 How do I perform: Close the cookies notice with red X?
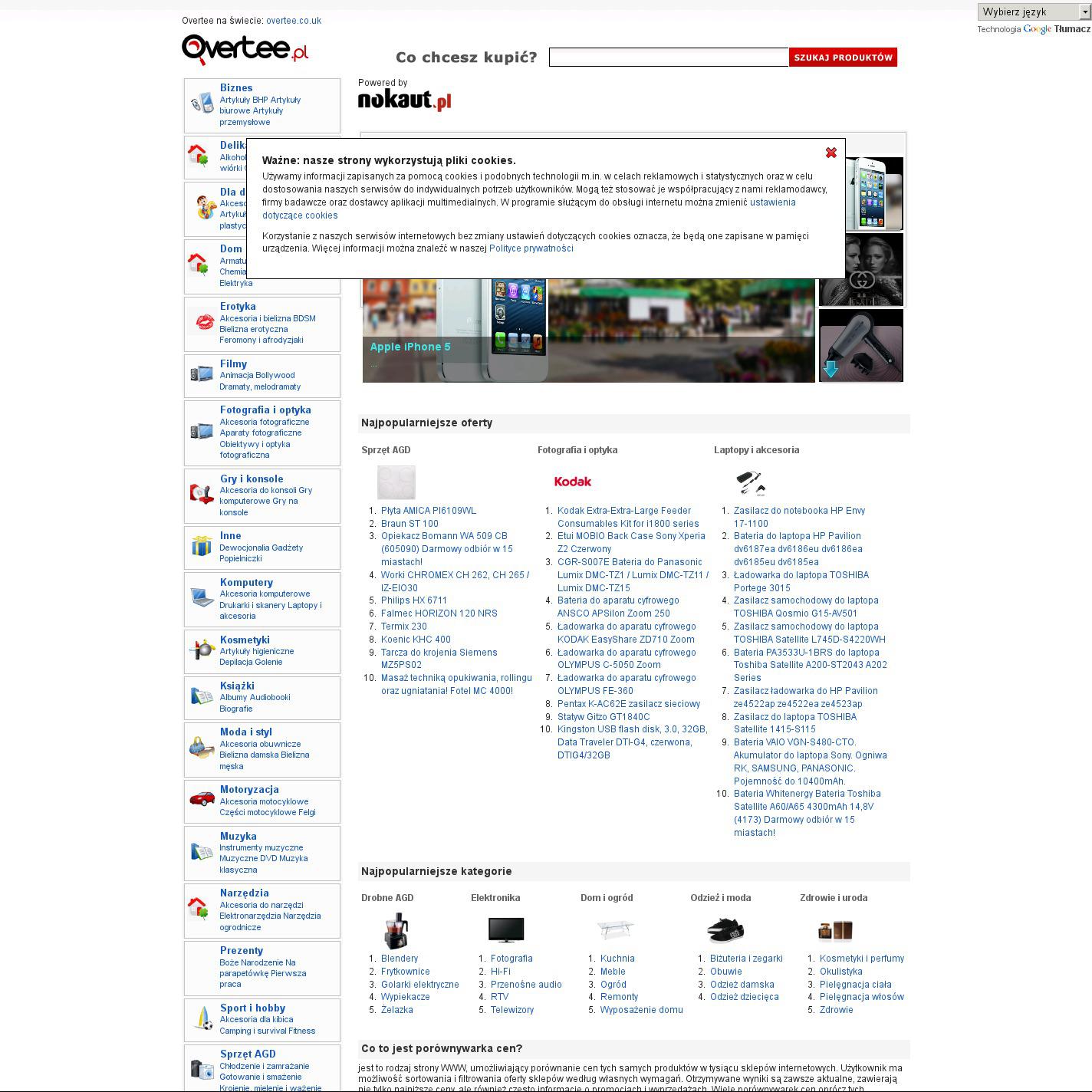tap(831, 153)
